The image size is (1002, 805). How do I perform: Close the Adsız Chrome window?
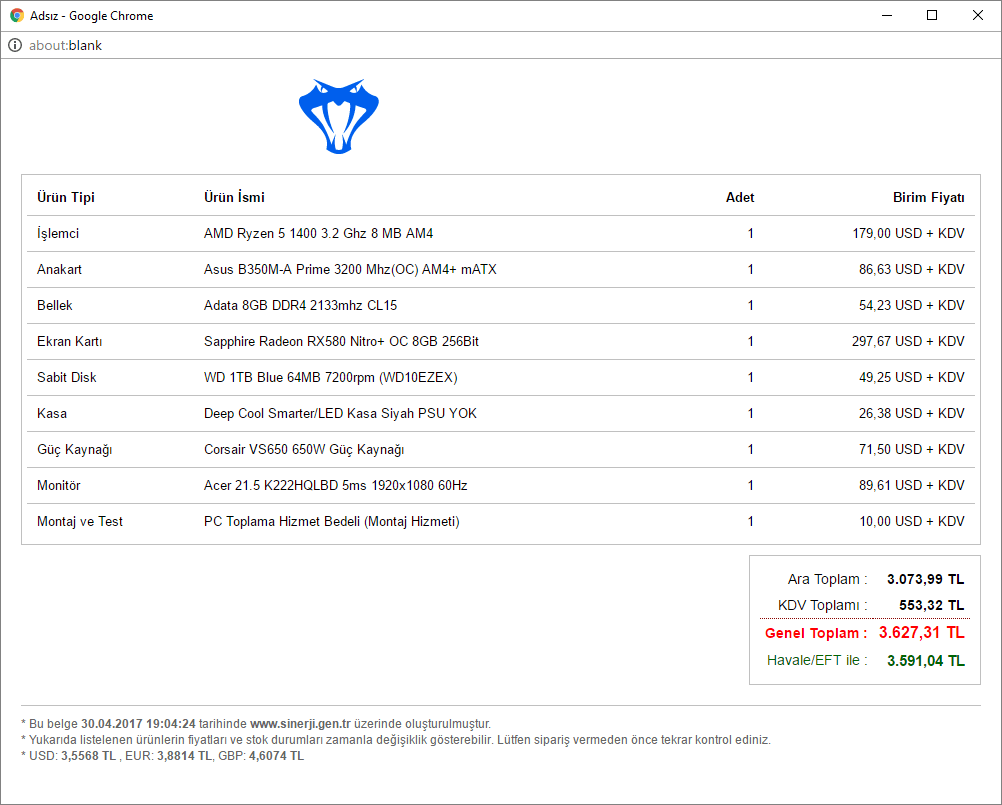point(978,15)
